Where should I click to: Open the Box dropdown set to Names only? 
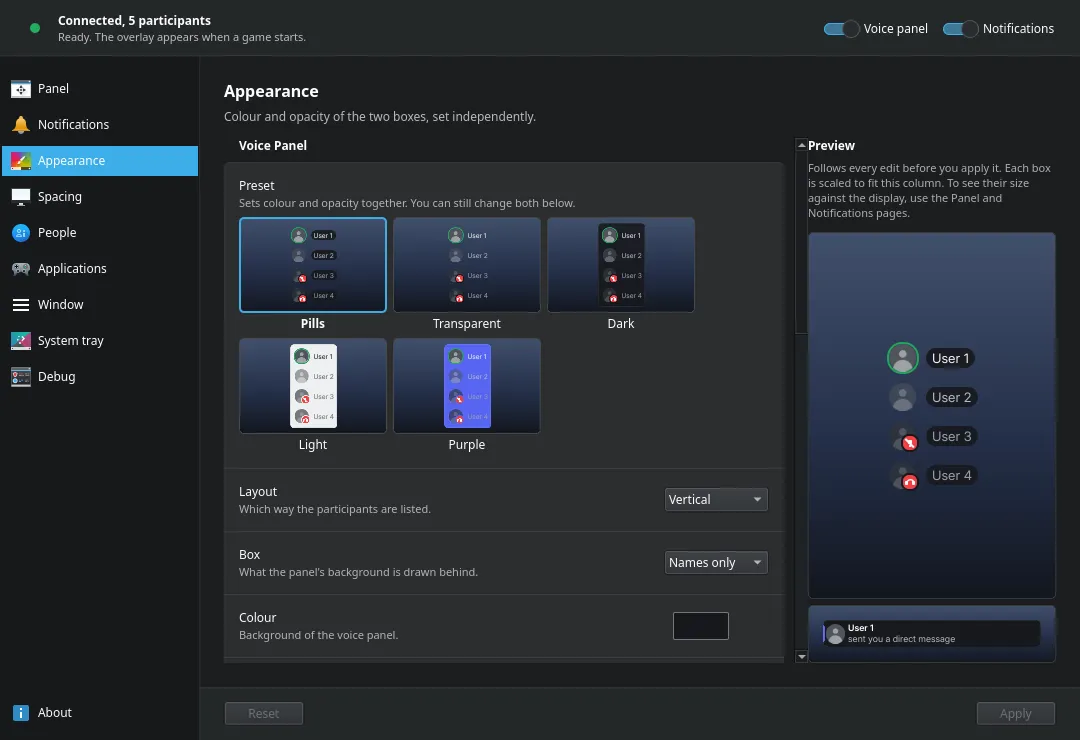pos(716,563)
